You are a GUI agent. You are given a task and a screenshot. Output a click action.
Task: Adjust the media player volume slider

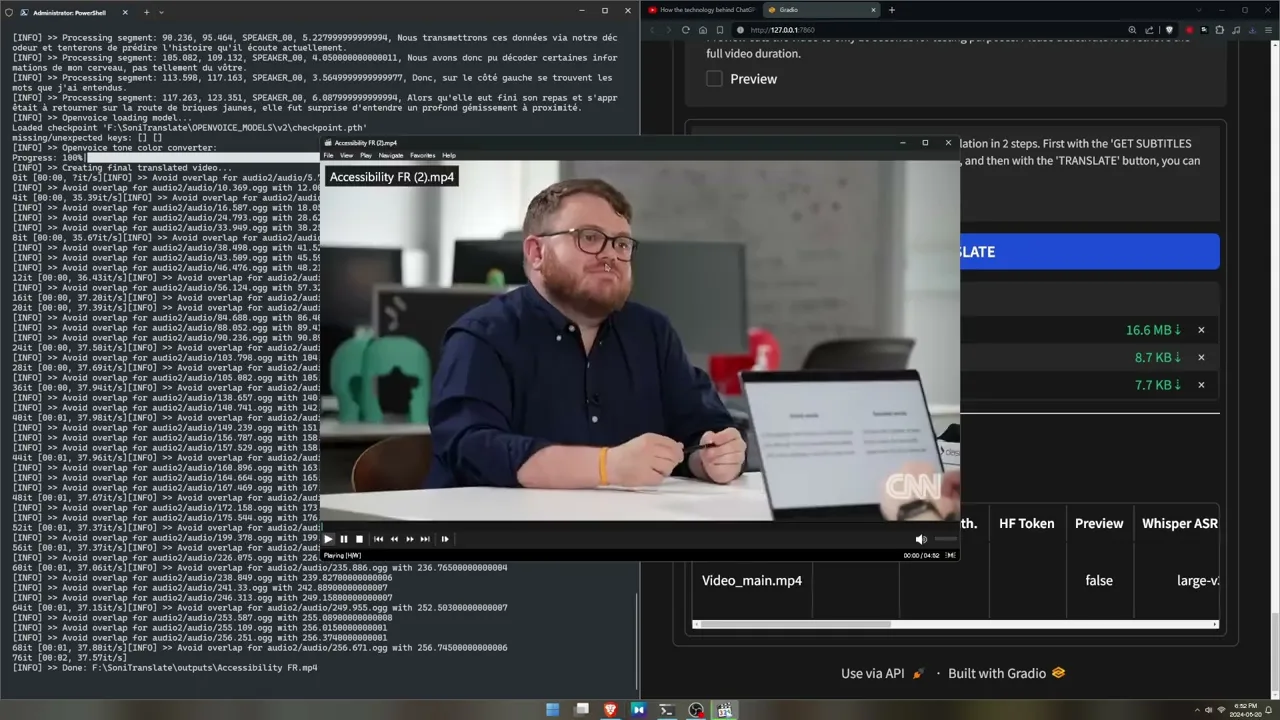944,540
